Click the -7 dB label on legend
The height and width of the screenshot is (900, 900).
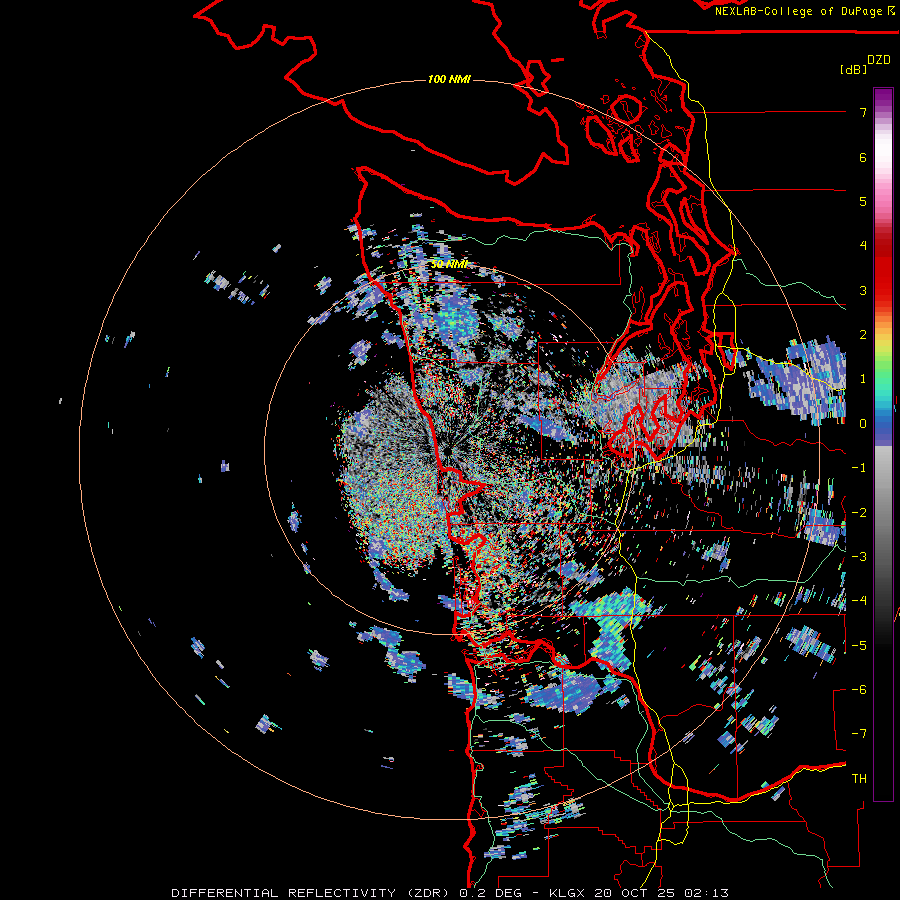coord(859,734)
